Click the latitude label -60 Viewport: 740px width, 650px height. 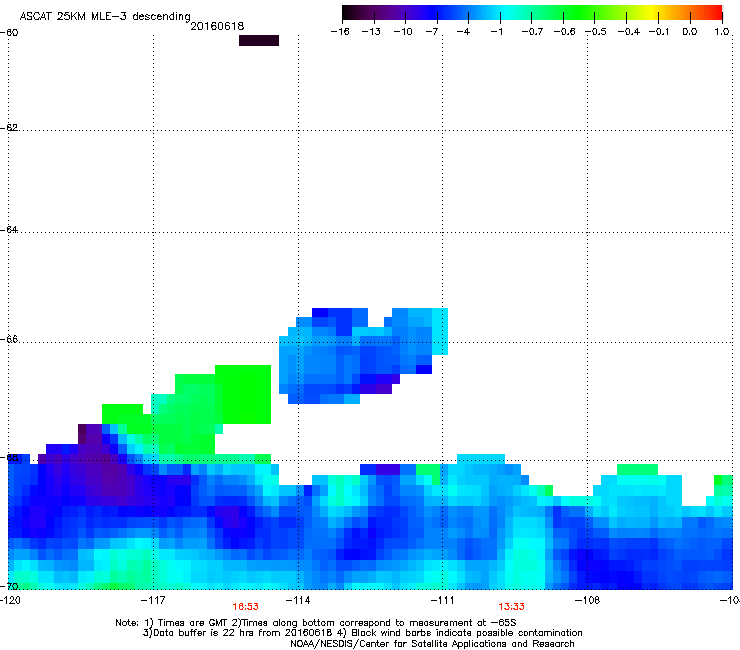point(9,33)
